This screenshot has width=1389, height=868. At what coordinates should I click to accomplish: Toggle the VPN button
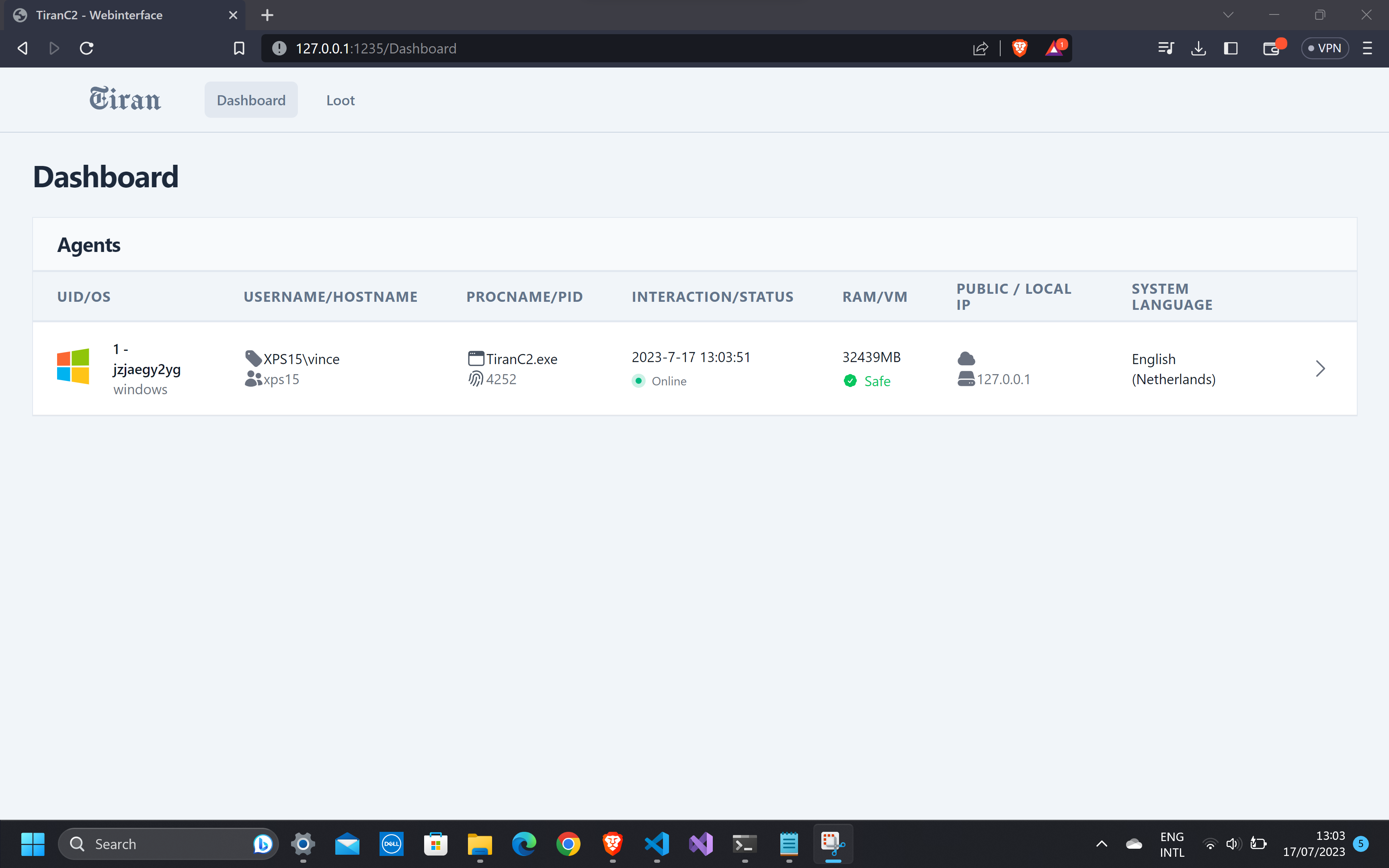coord(1324,48)
